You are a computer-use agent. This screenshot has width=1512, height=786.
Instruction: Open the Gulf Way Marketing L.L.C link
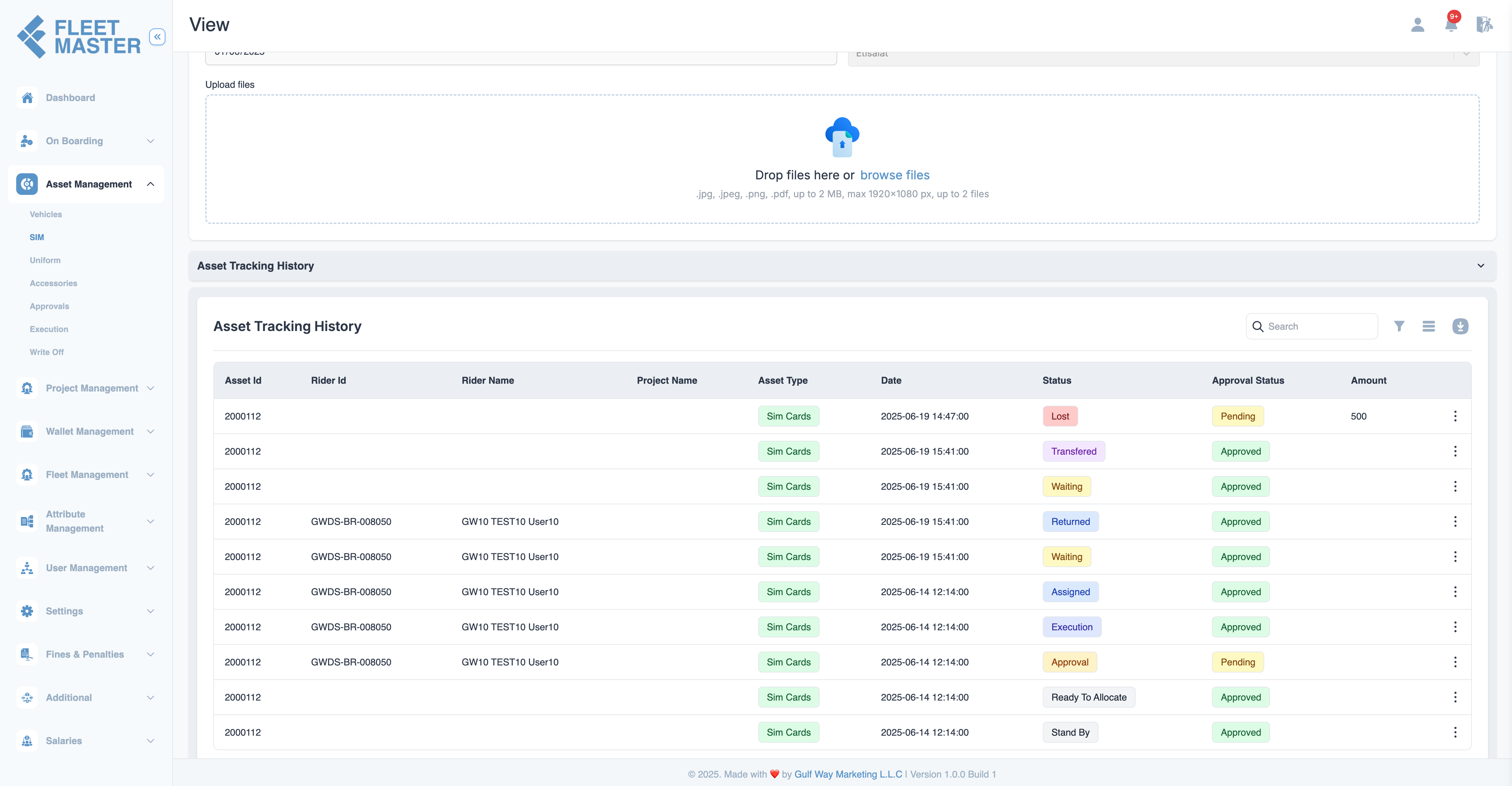(848, 774)
